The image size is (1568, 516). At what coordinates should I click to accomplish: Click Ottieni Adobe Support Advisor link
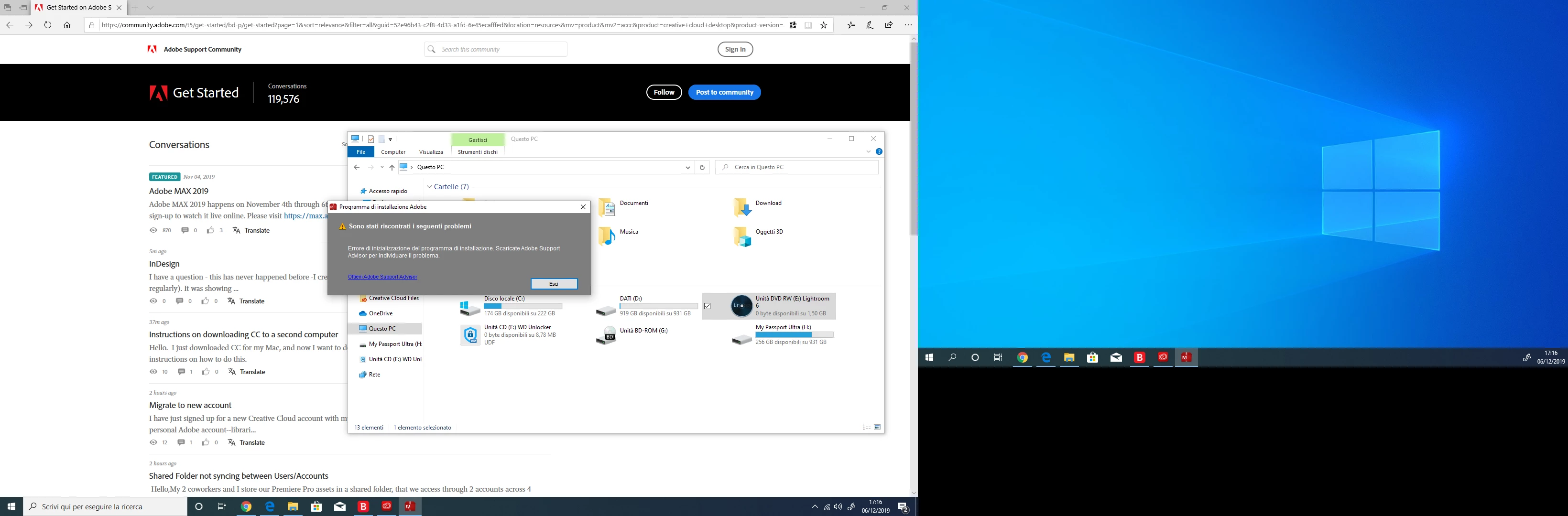[382, 277]
